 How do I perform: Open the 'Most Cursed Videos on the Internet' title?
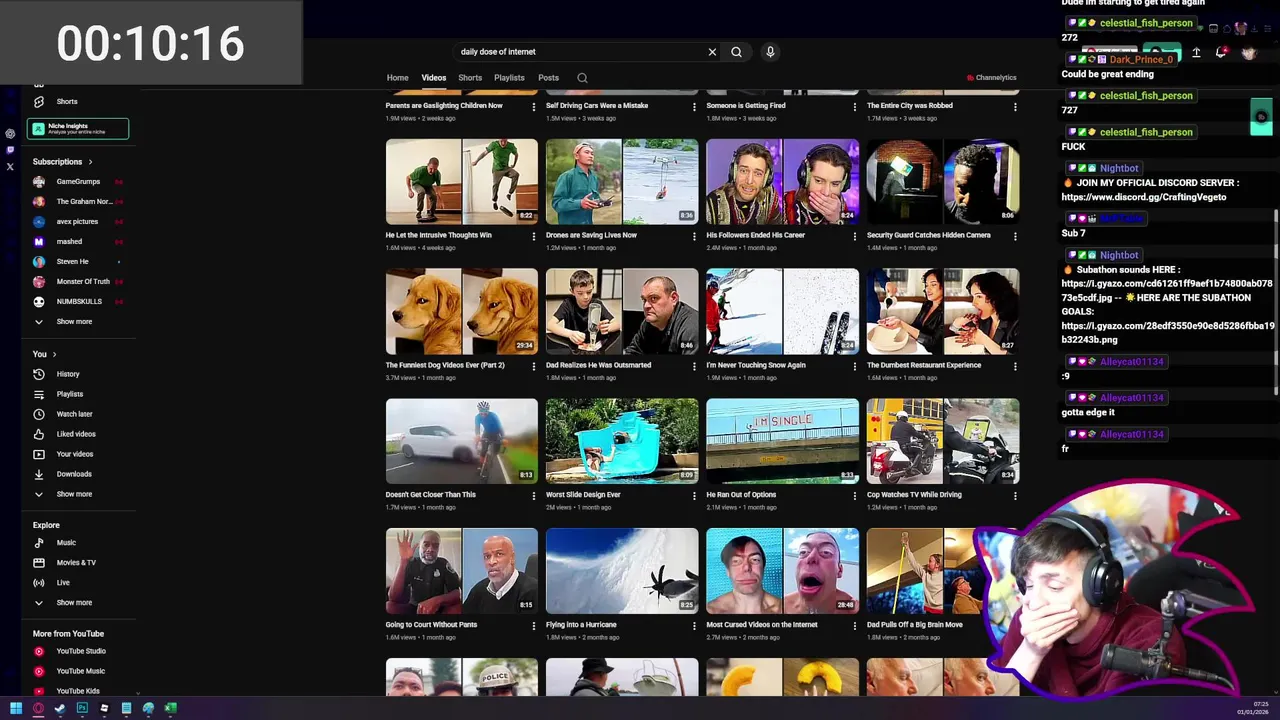[x=762, y=625]
